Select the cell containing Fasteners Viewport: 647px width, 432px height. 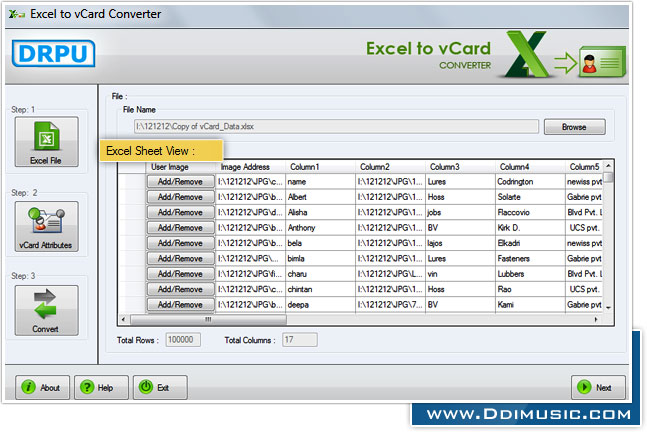530,258
